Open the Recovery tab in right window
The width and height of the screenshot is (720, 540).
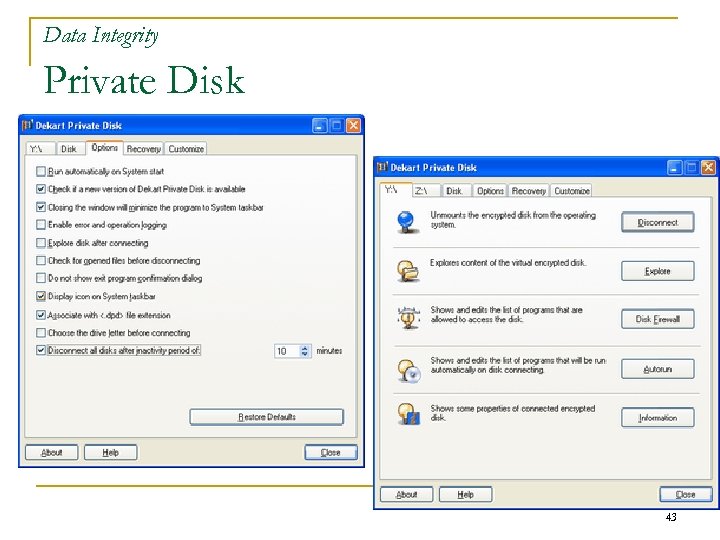click(529, 191)
